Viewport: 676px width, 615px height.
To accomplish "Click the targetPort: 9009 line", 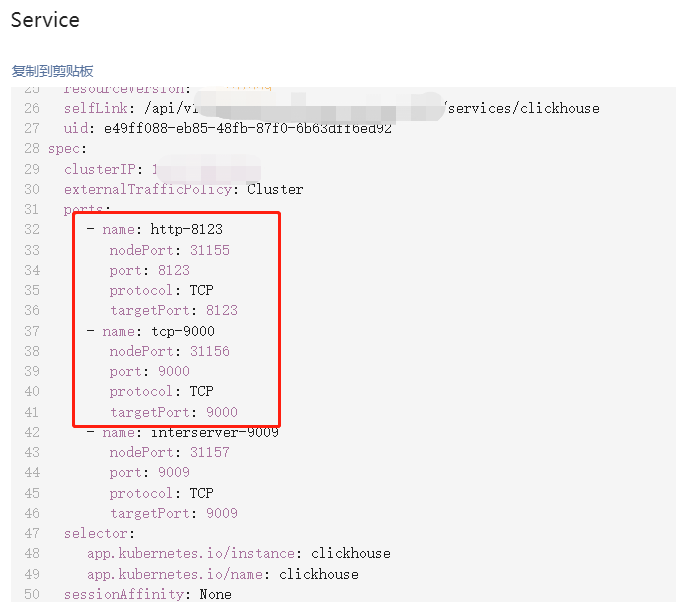I will click(173, 513).
